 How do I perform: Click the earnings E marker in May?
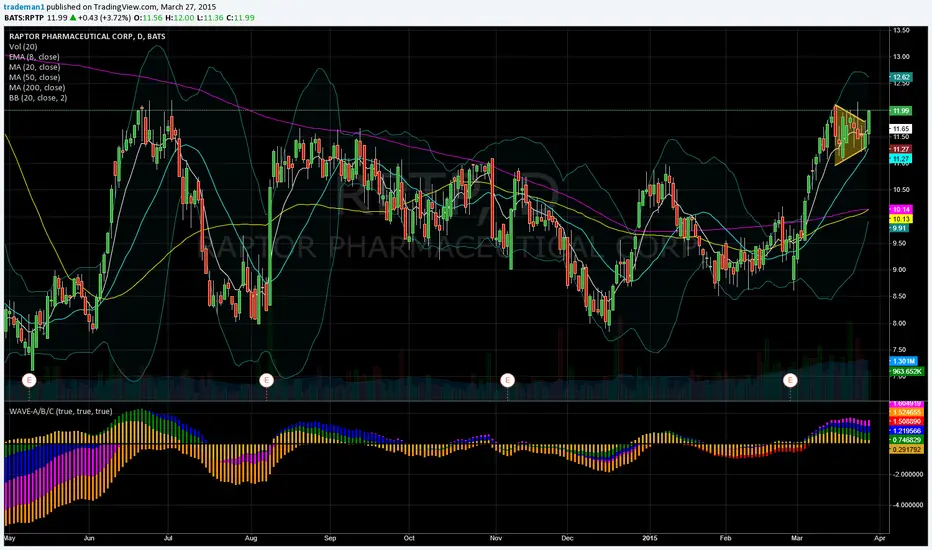pyautogui.click(x=29, y=380)
